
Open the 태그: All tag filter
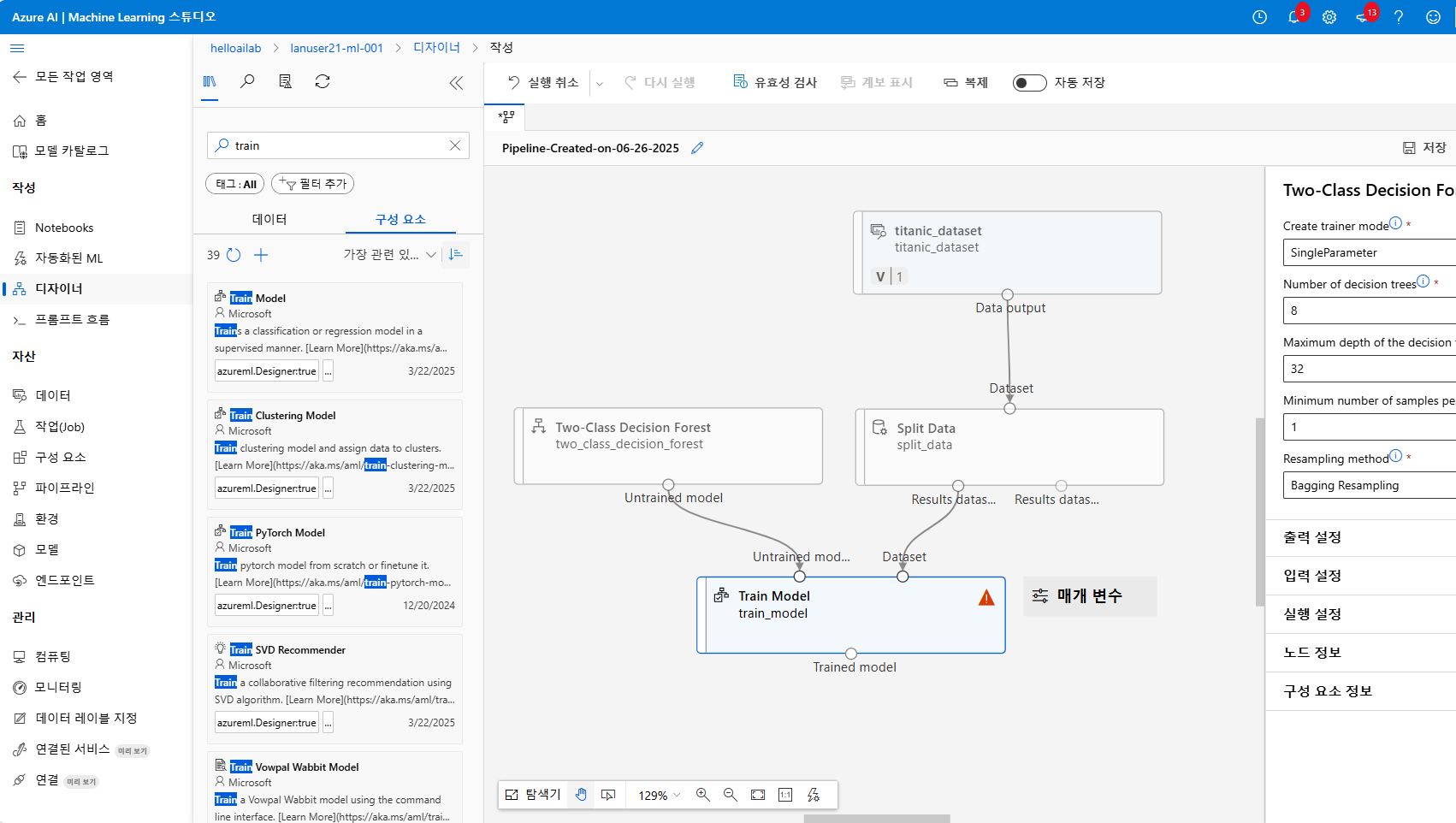point(234,183)
